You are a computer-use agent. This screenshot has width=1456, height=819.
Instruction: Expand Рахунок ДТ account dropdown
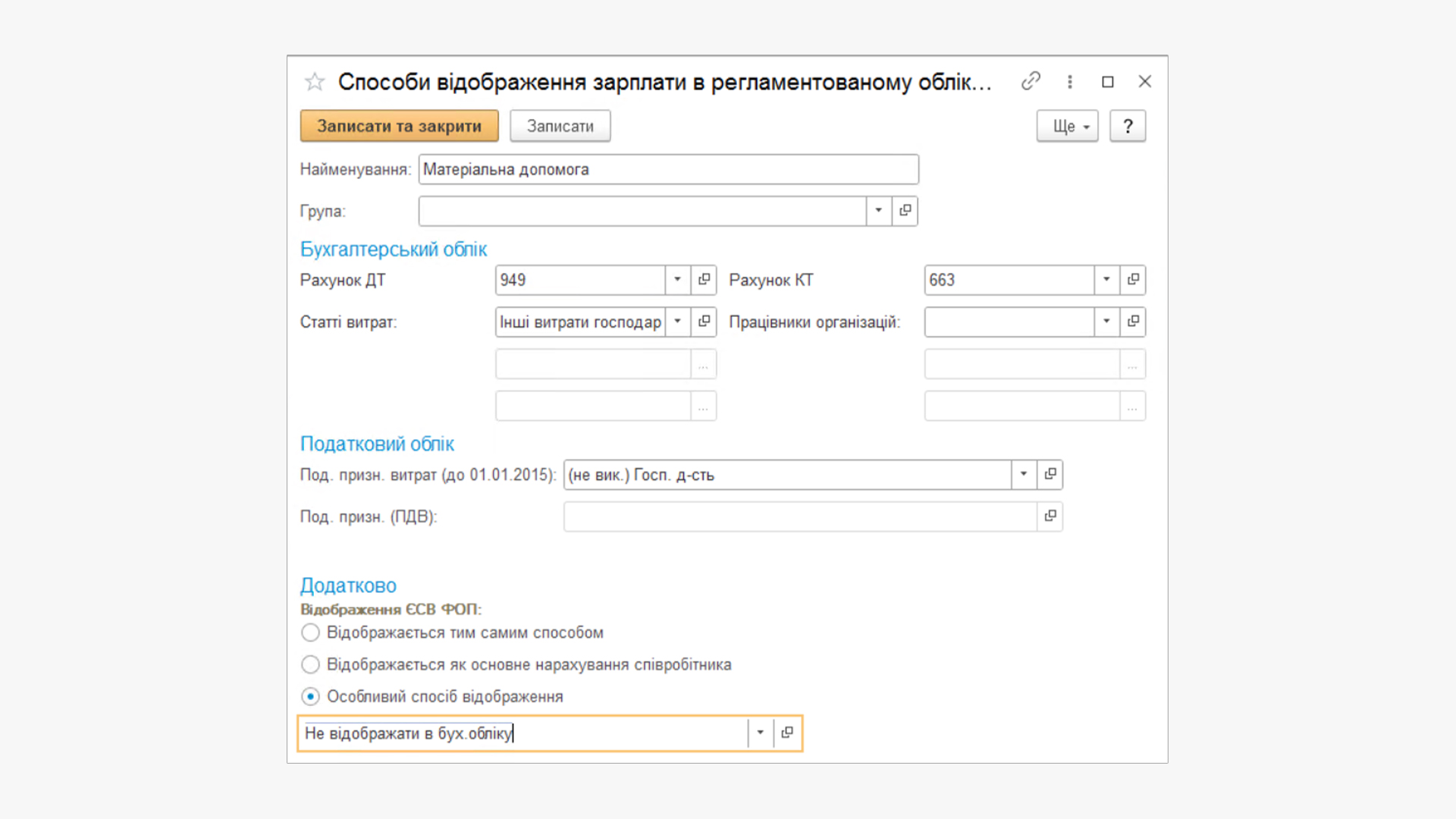pyautogui.click(x=677, y=280)
